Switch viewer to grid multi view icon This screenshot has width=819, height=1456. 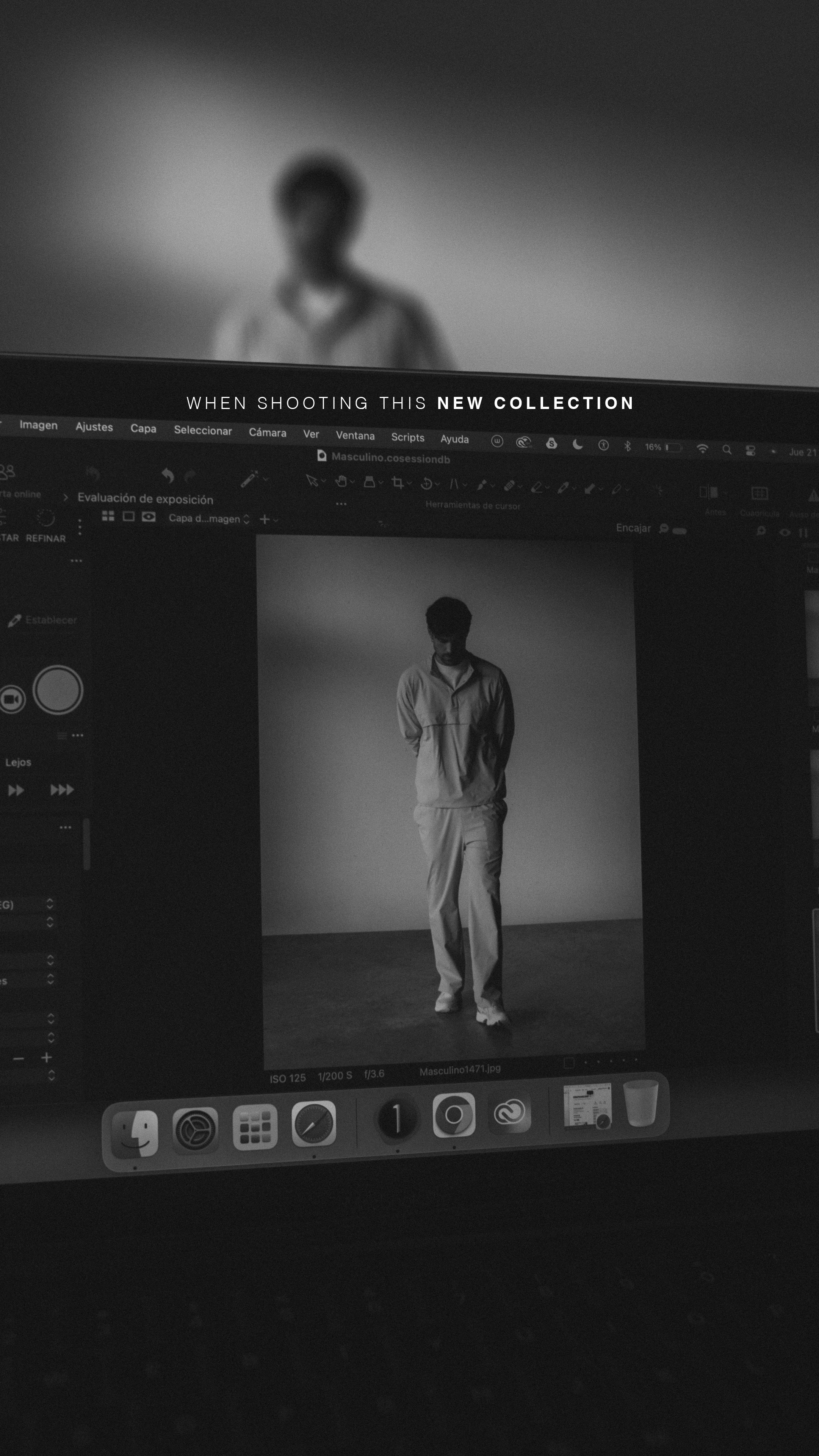click(x=108, y=516)
